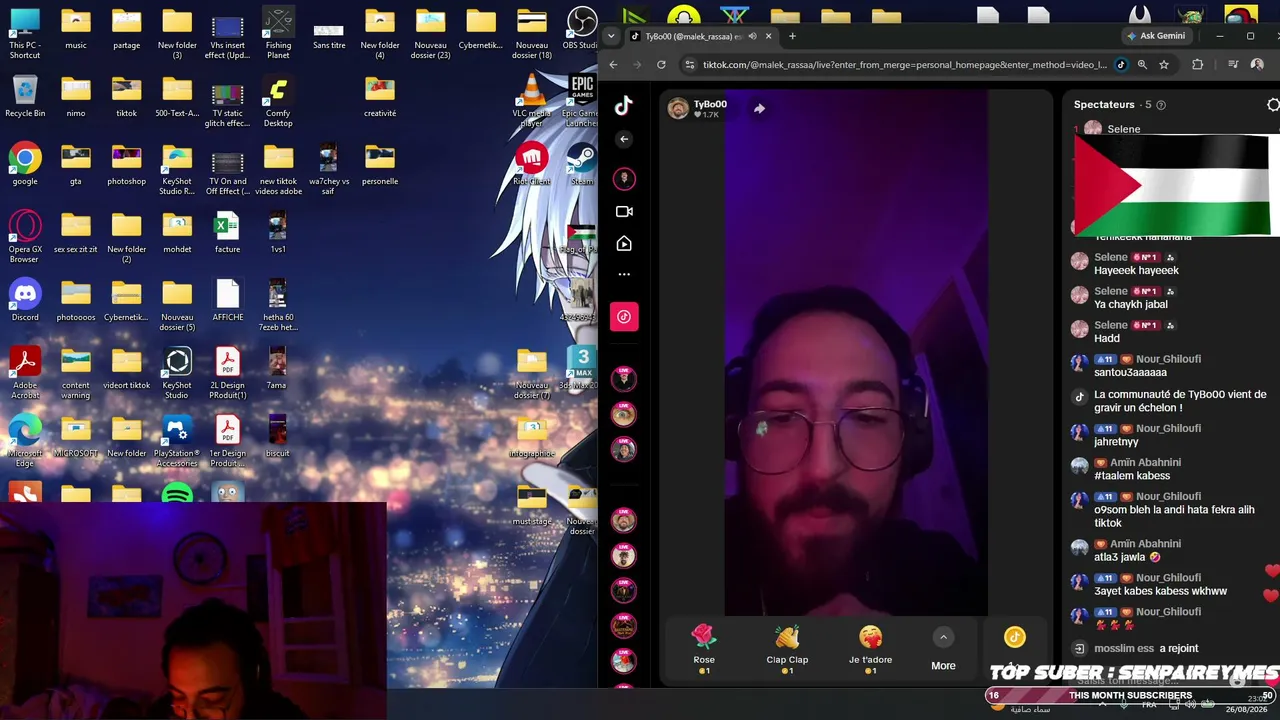1280x720 pixels.
Task: Select the 'gta' desktop folder
Action: pyautogui.click(x=76, y=164)
